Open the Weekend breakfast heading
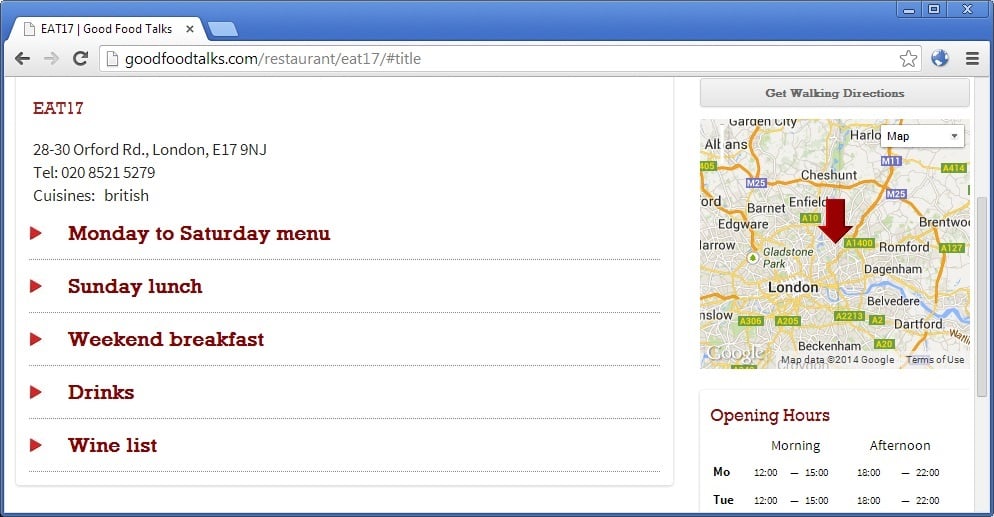This screenshot has height=517, width=994. coord(166,339)
